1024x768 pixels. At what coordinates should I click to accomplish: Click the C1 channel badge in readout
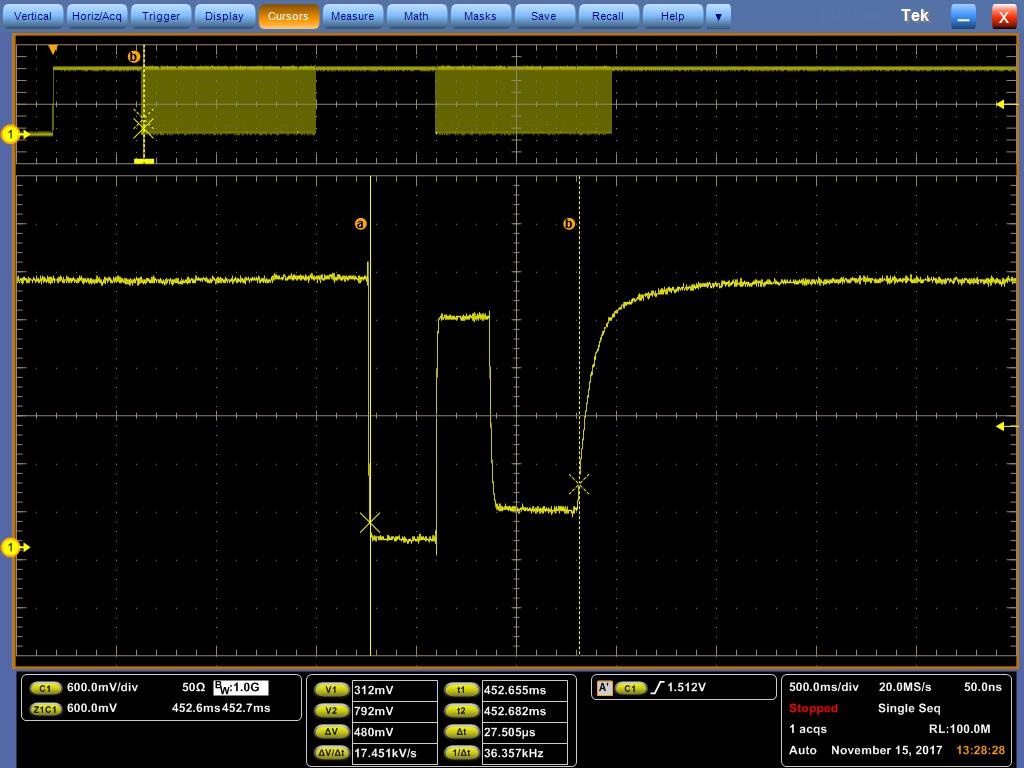click(x=45, y=688)
